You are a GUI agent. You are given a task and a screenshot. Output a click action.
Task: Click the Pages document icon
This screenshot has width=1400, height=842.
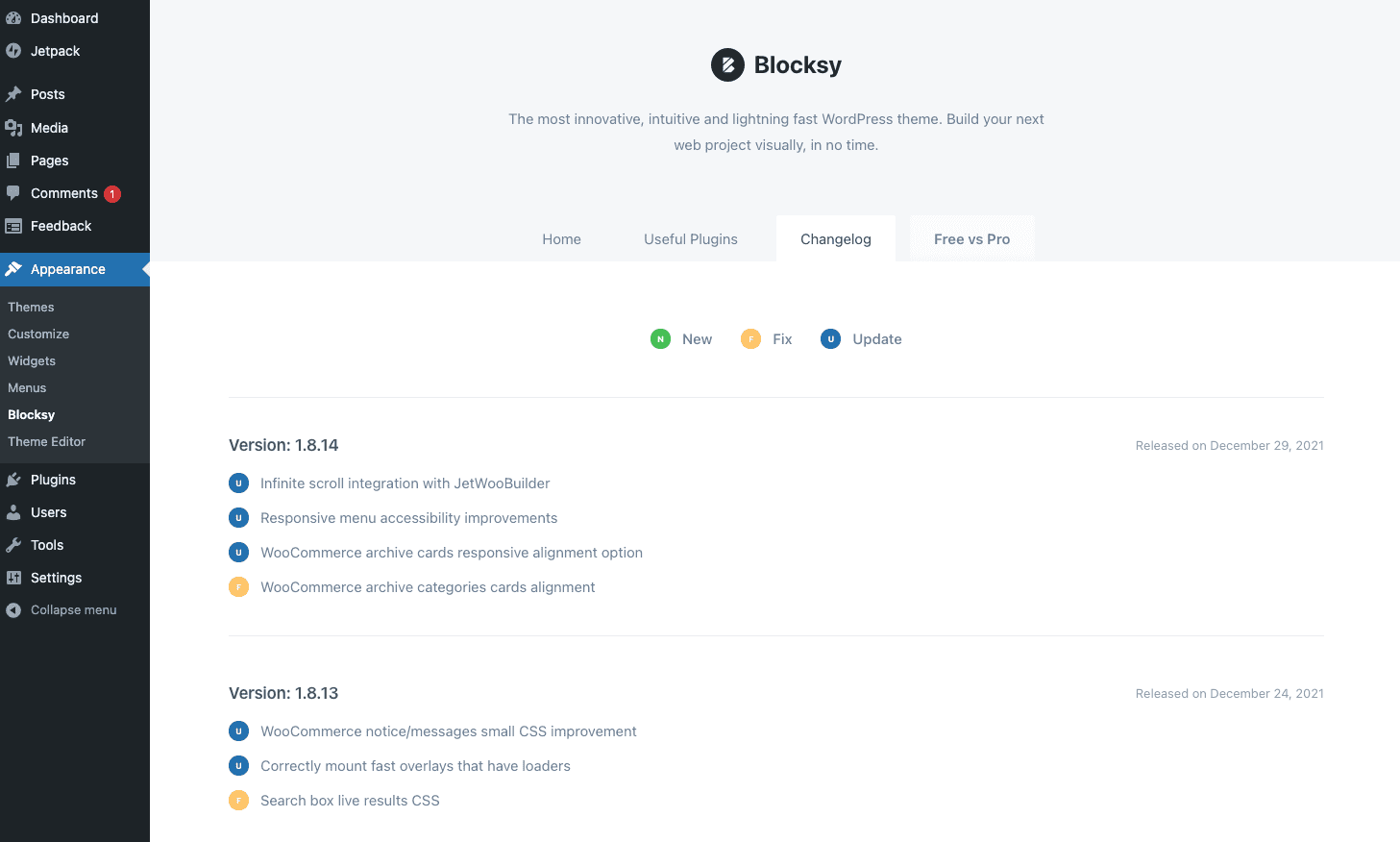13,161
